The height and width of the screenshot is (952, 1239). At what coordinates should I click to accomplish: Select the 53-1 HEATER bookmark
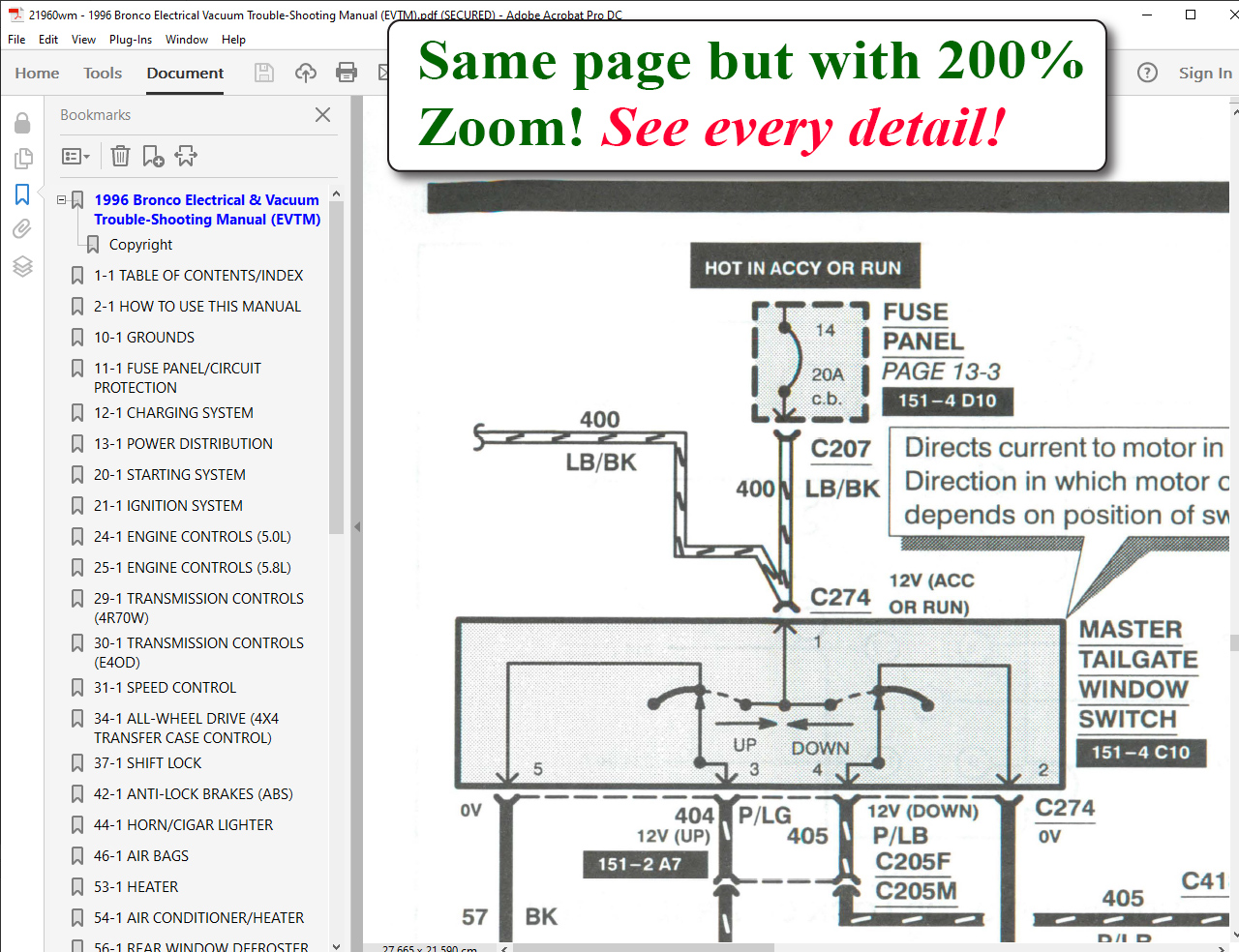pos(136,887)
